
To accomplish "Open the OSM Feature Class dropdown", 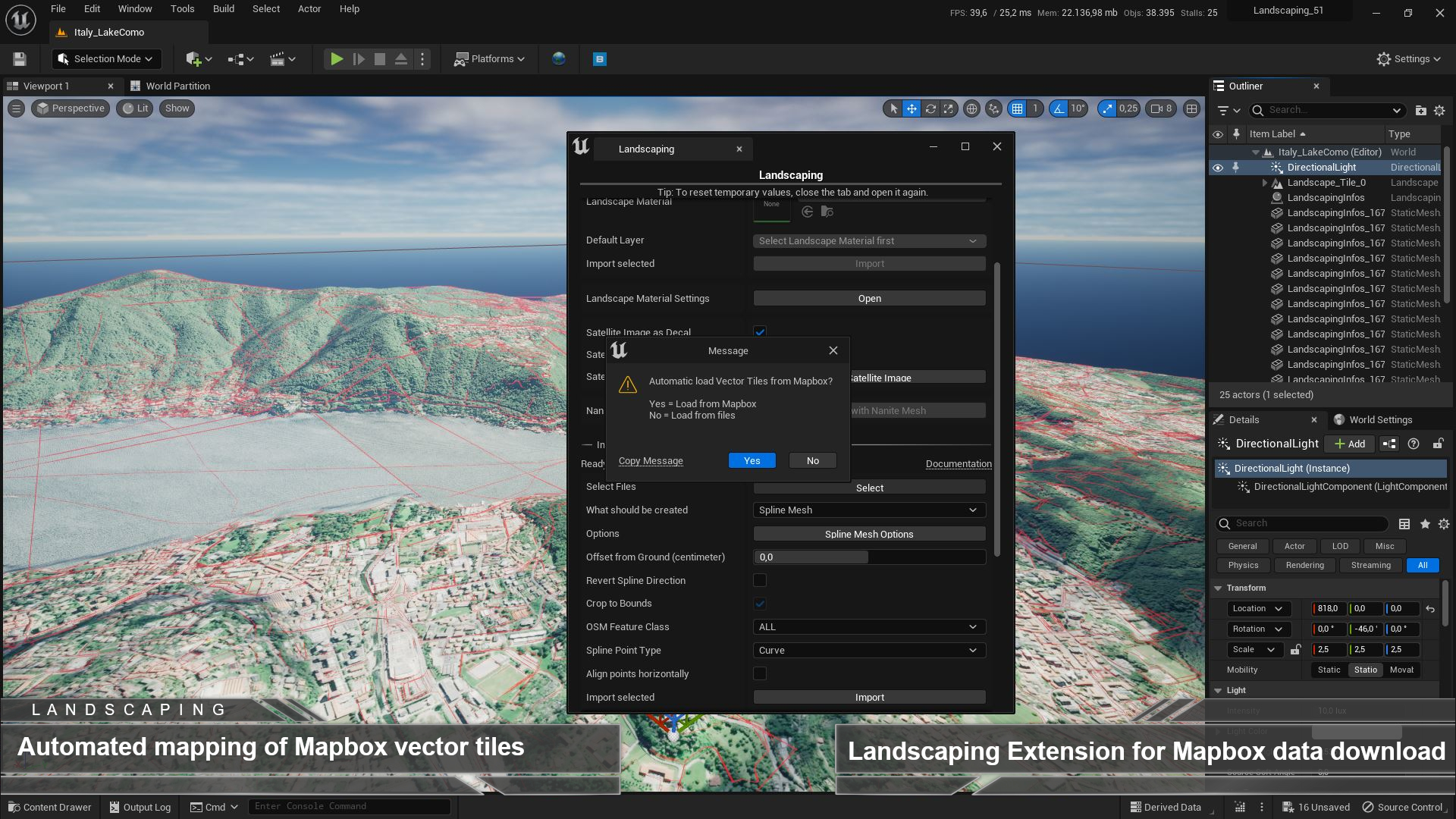I will click(868, 626).
